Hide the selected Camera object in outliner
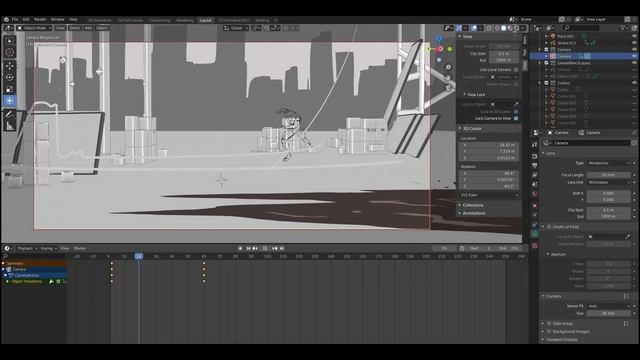Screen dimensions: 640x360 [x=634, y=56]
